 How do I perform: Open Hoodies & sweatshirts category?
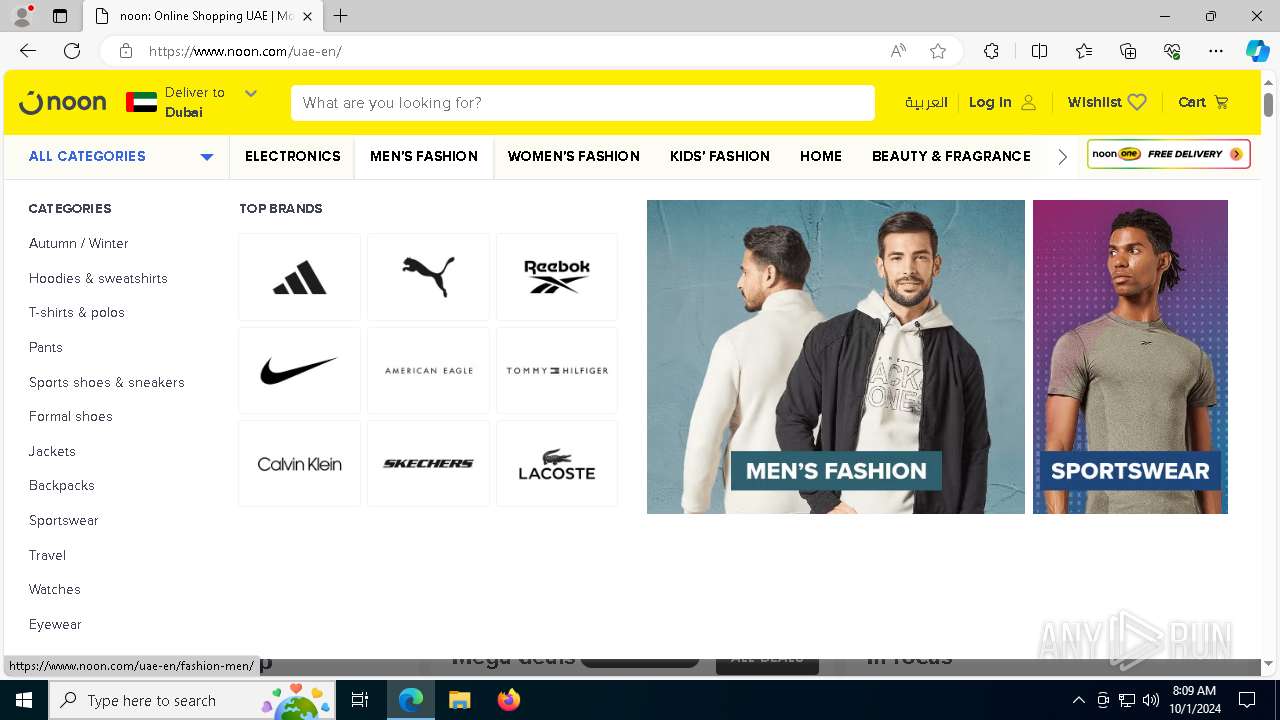click(98, 278)
